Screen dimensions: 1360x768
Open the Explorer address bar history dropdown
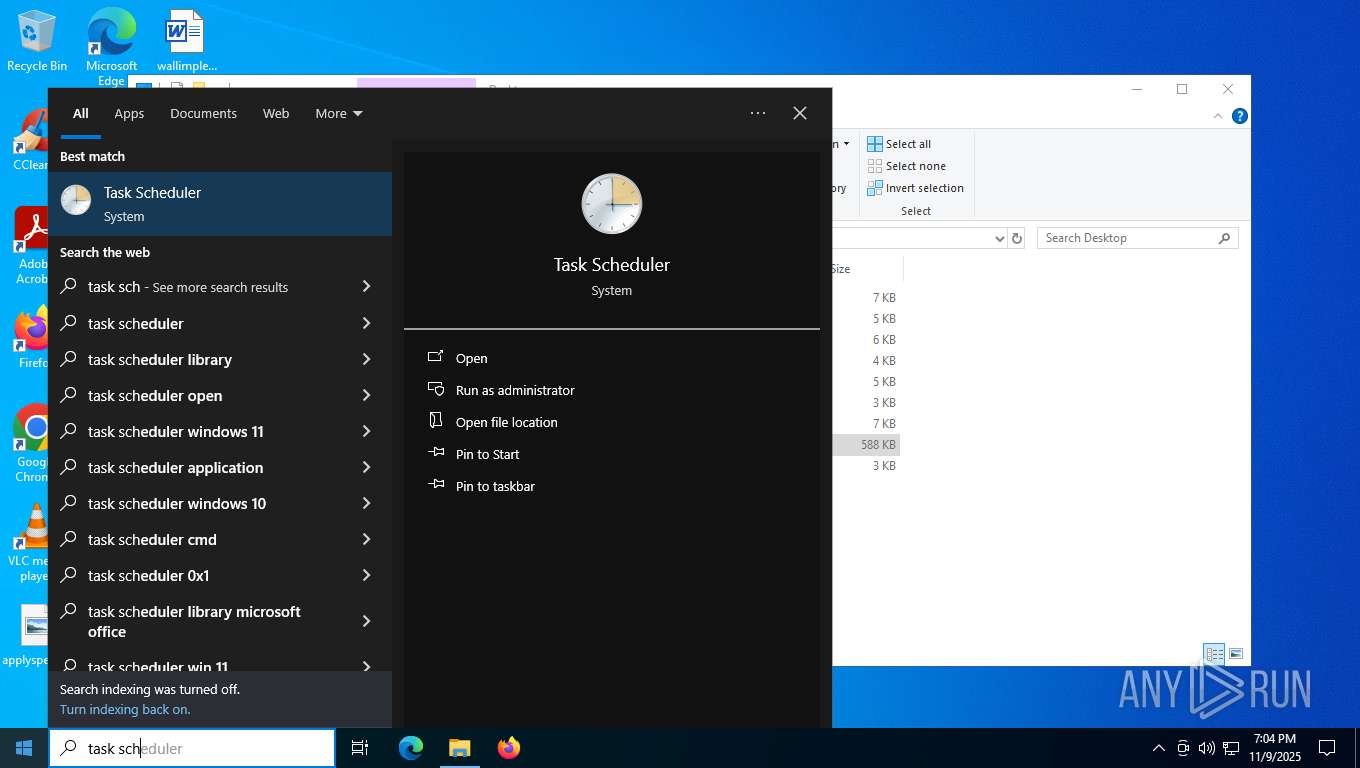999,238
